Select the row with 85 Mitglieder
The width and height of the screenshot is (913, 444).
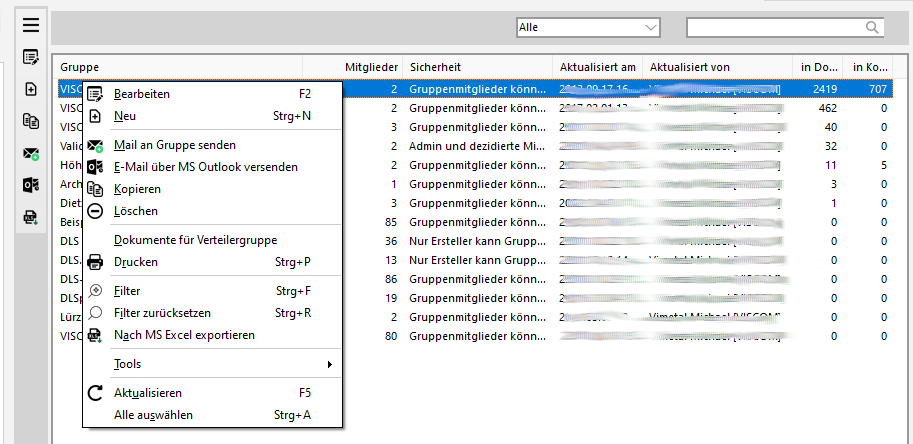tap(475, 222)
